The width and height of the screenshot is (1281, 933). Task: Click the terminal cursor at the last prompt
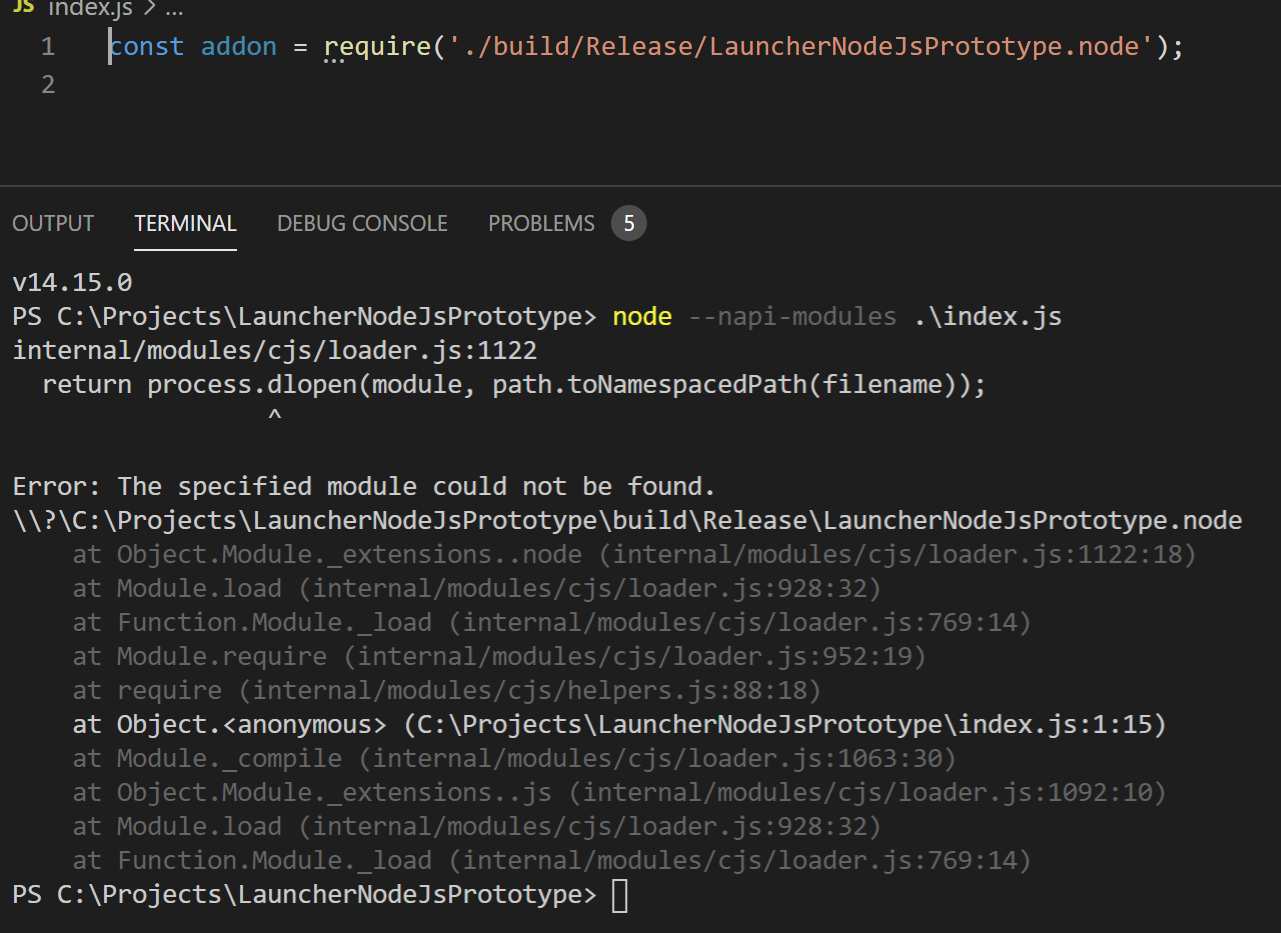620,896
